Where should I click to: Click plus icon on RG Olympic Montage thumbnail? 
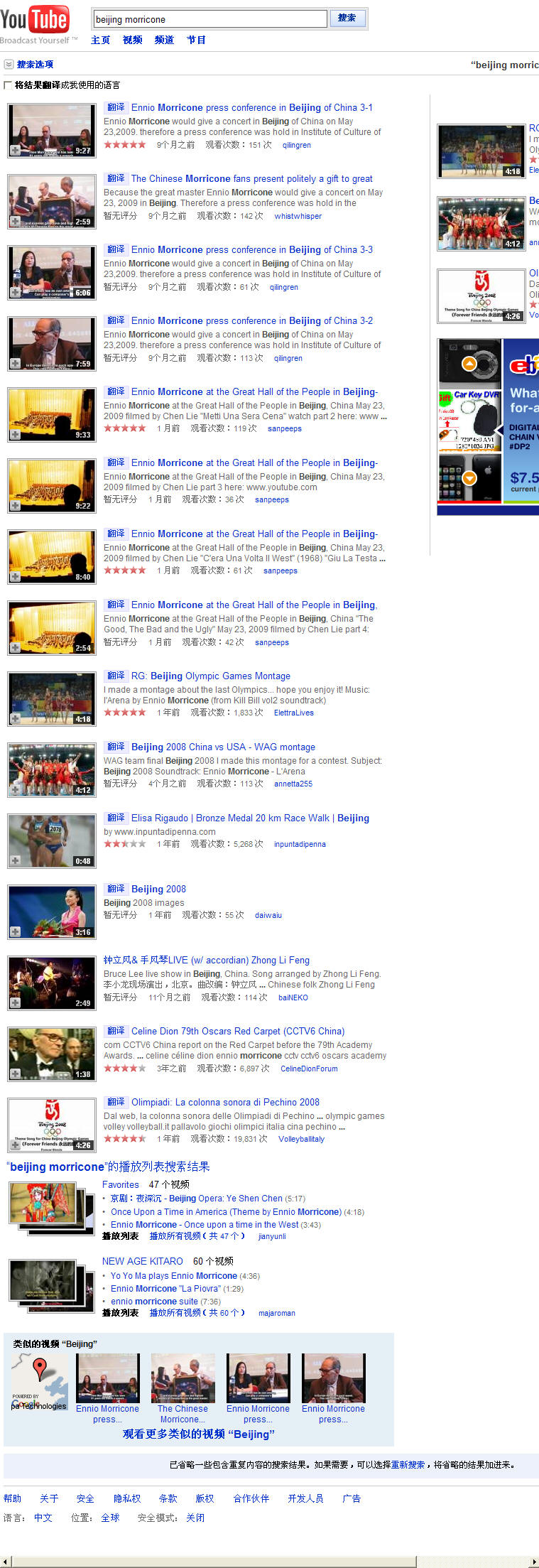(15, 719)
